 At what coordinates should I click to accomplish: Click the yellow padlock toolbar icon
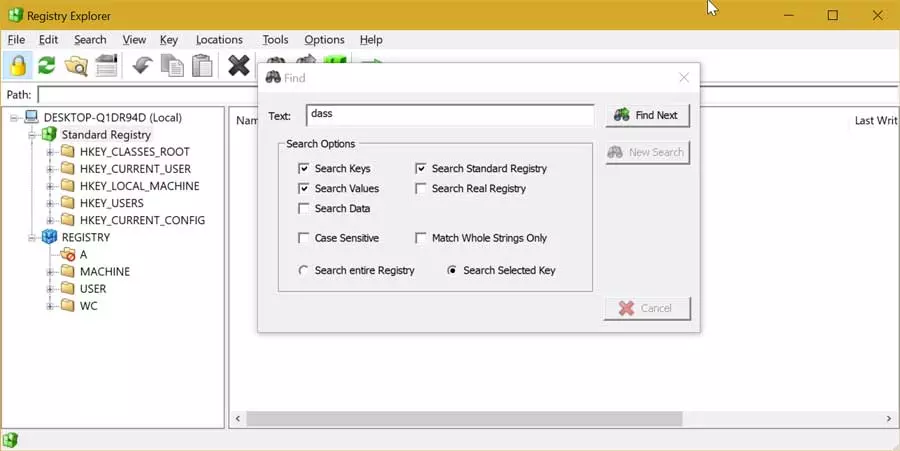click(18, 65)
